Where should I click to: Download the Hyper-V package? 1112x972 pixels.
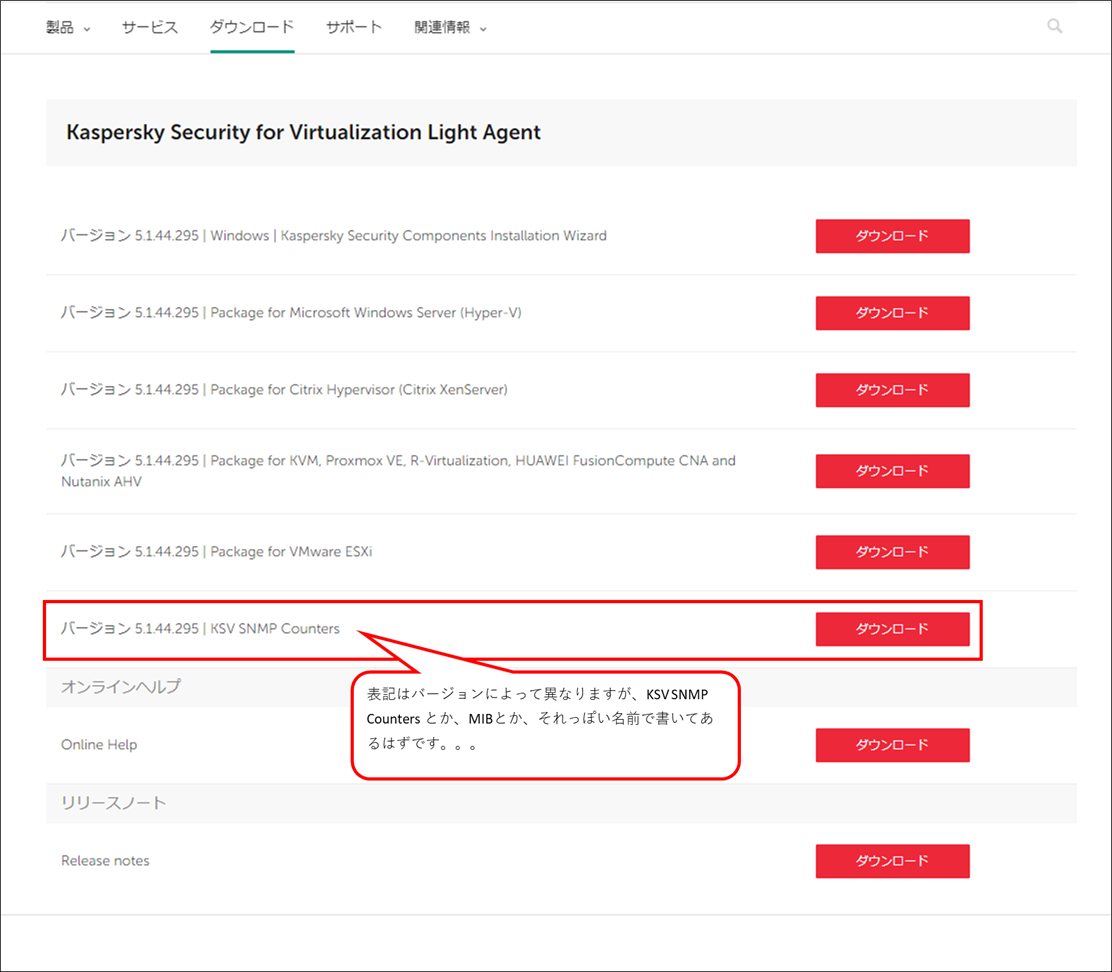coord(892,313)
